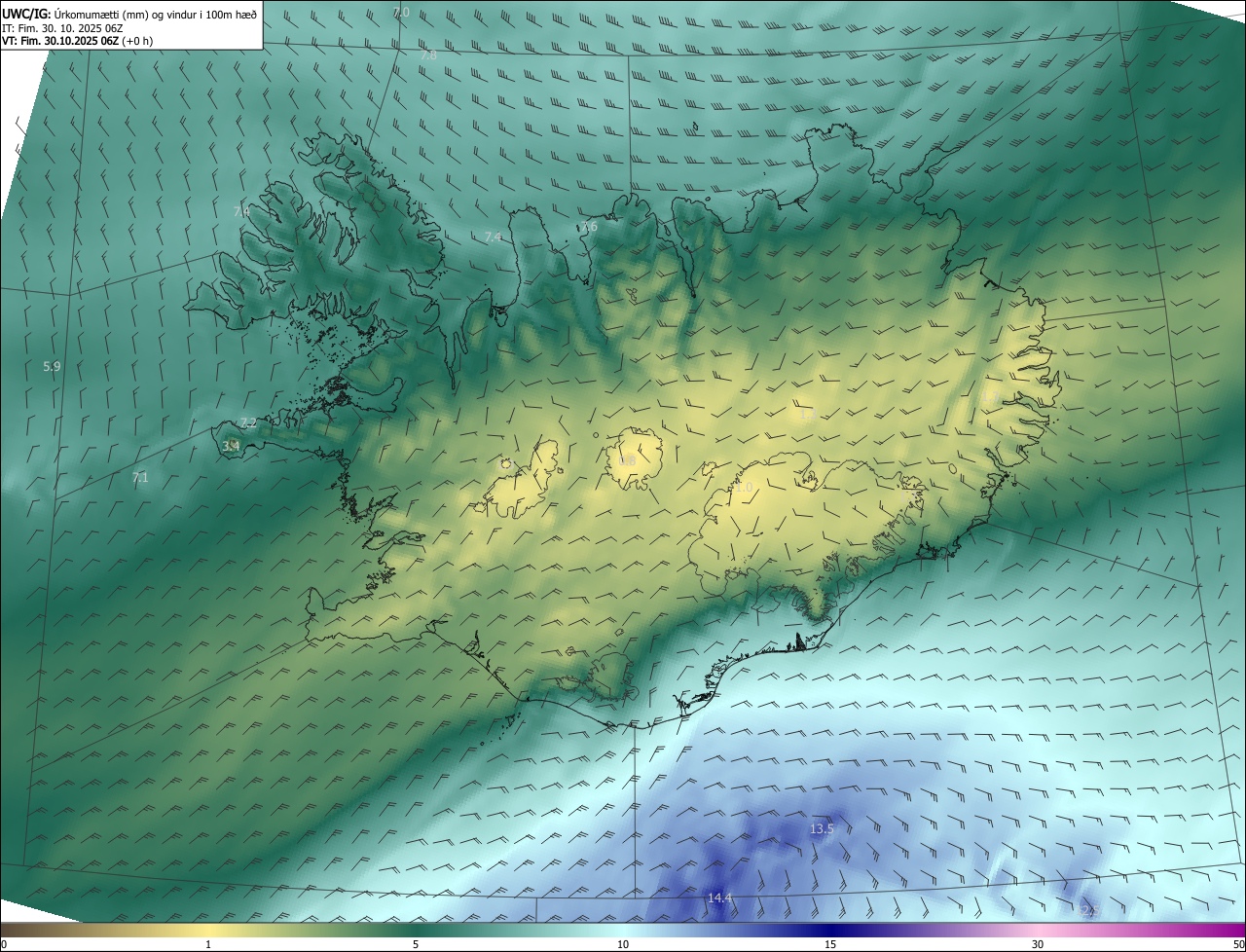Click the 3.4 label on the peninsula tip

[231, 447]
